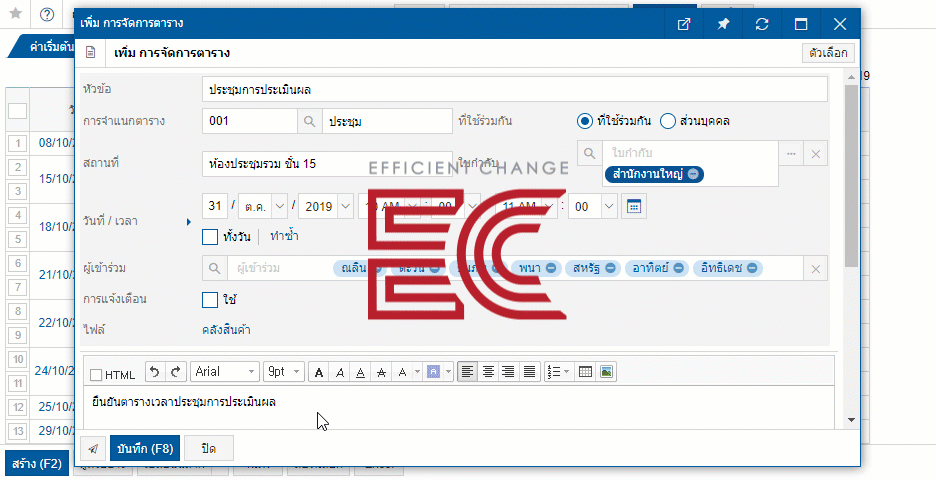
Task: Tick the header checkbox in background table
Action: tap(17, 110)
